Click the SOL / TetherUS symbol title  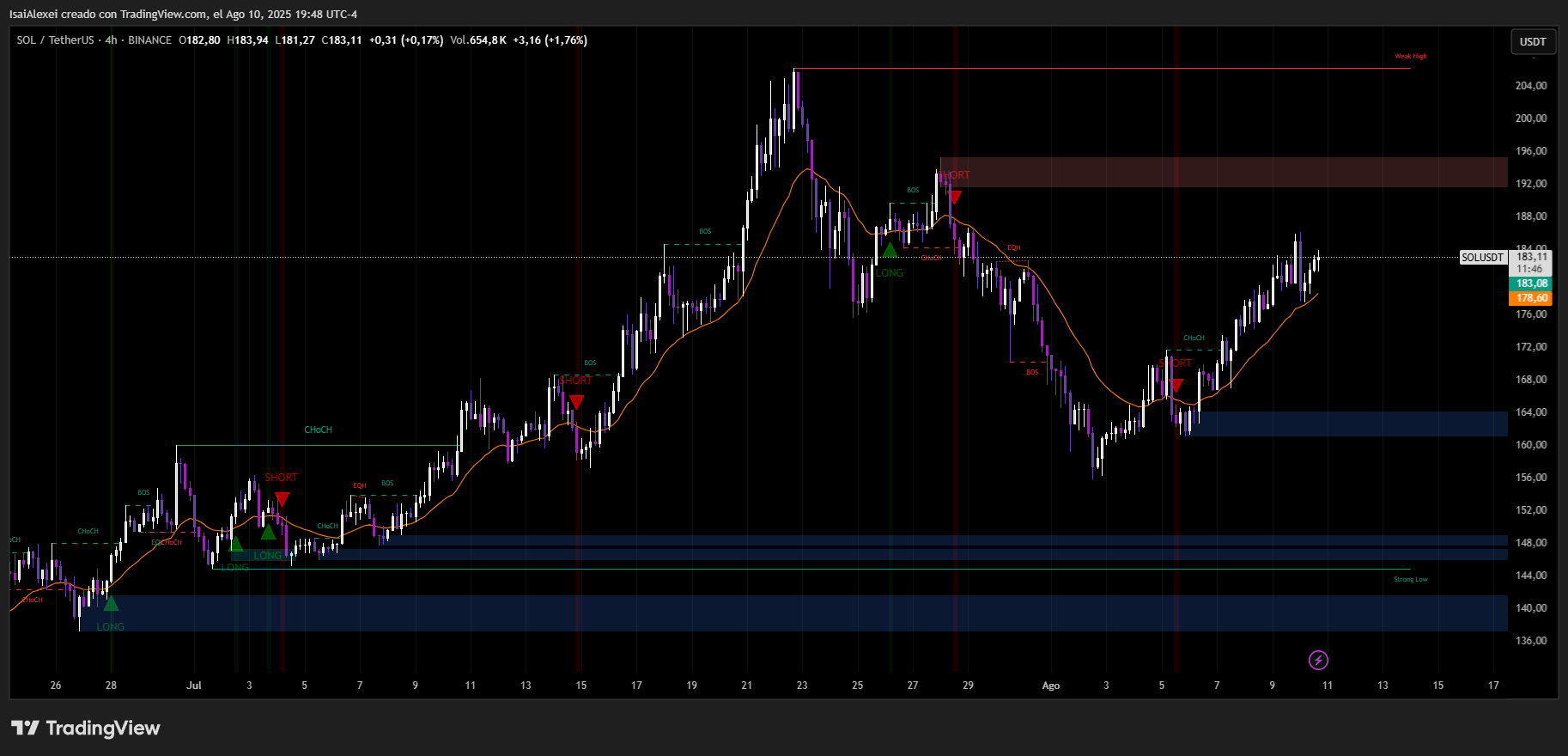point(55,40)
